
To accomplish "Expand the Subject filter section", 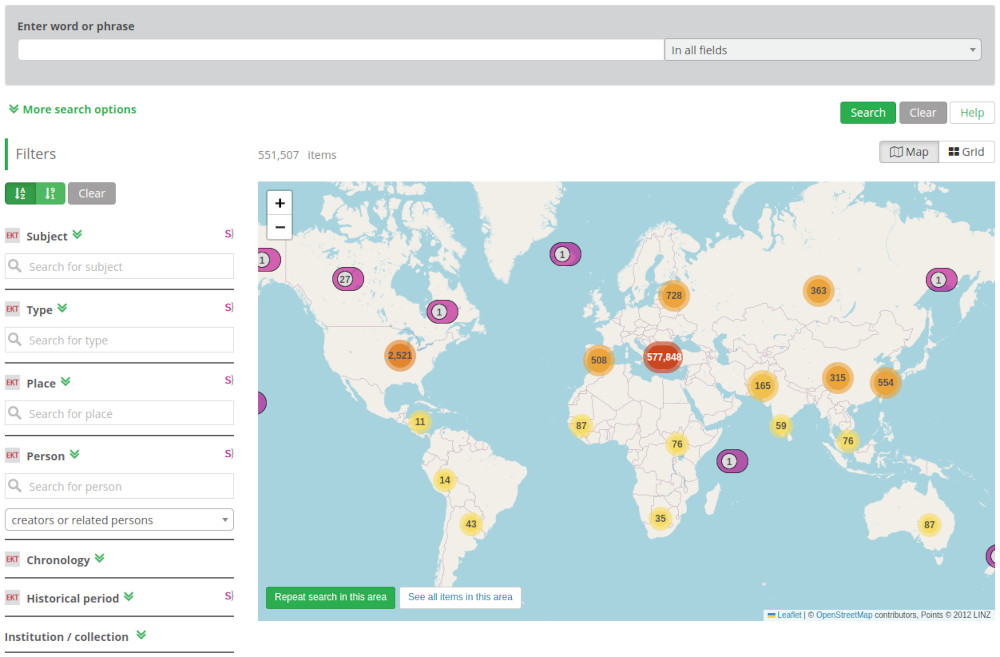I will (x=77, y=235).
